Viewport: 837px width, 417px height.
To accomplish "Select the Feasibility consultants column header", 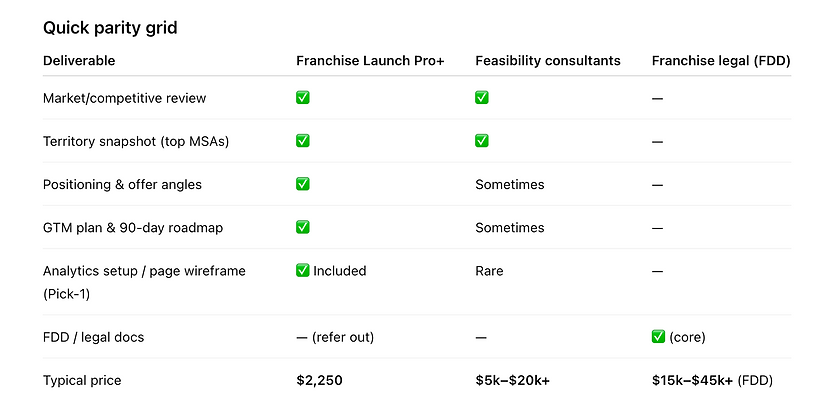I will pyautogui.click(x=548, y=61).
